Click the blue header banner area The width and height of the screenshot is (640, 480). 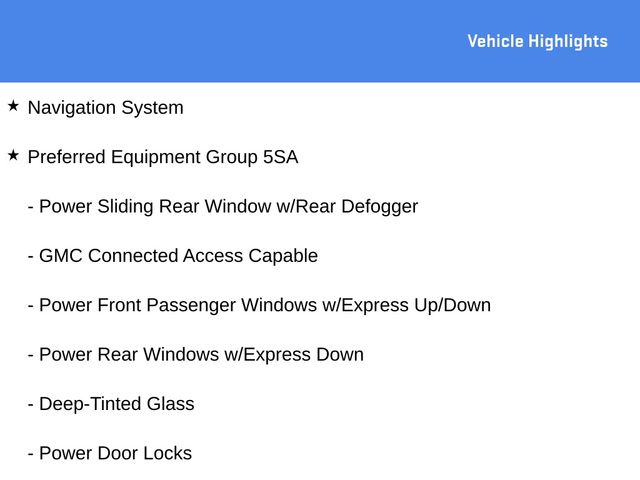320,41
